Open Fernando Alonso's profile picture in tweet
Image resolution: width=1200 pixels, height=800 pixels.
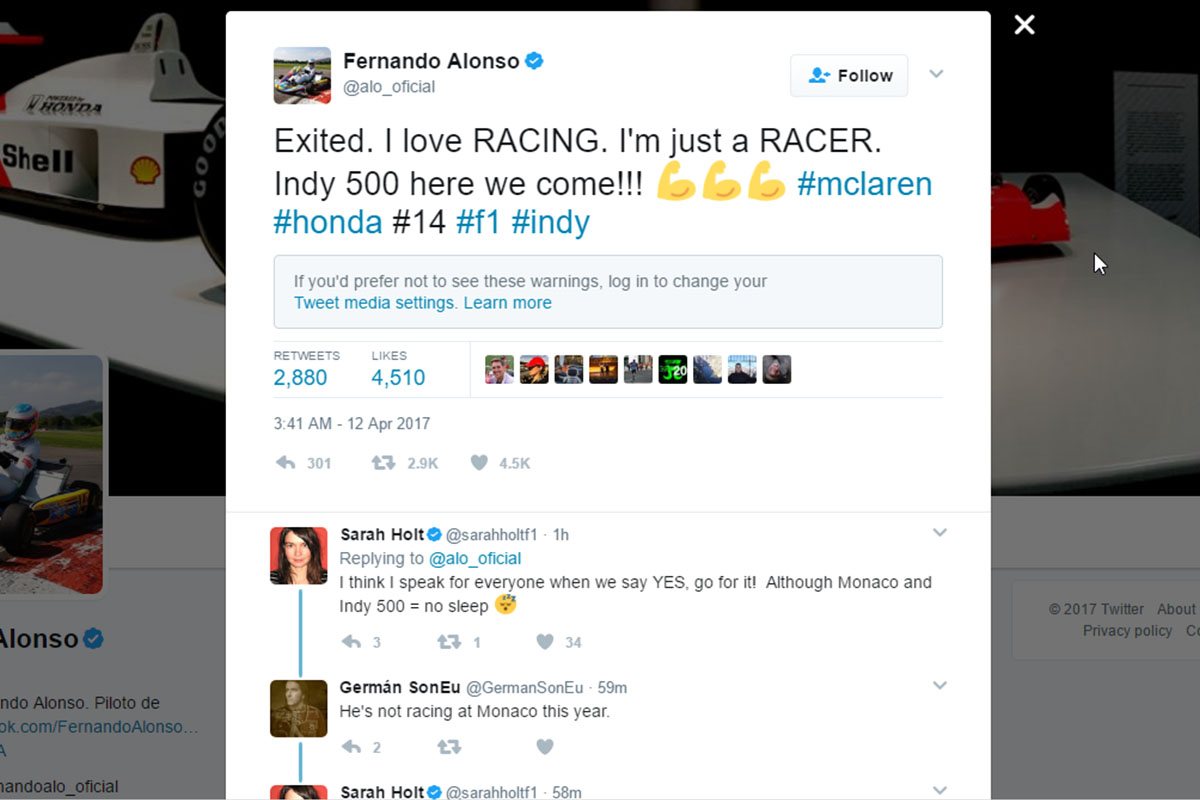pos(302,75)
